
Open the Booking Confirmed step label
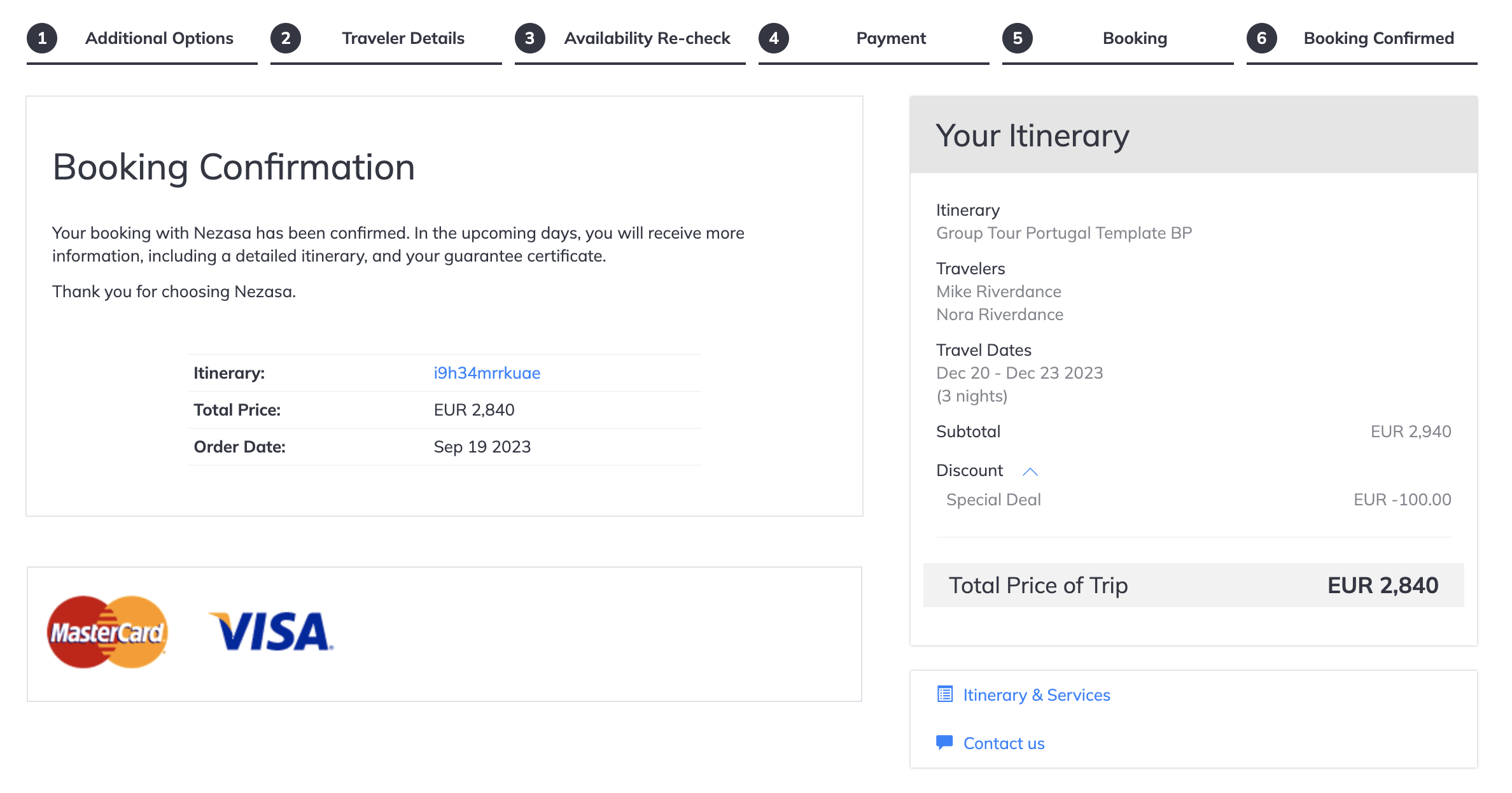1379,38
